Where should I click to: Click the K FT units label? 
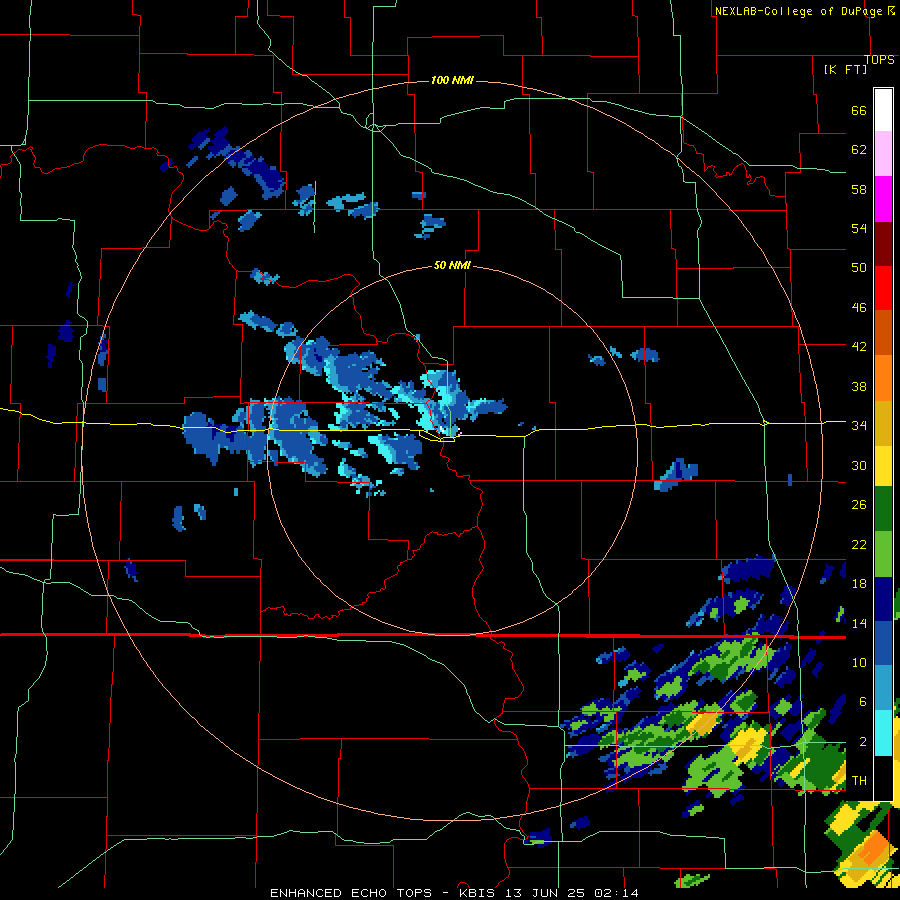pyautogui.click(x=845, y=69)
